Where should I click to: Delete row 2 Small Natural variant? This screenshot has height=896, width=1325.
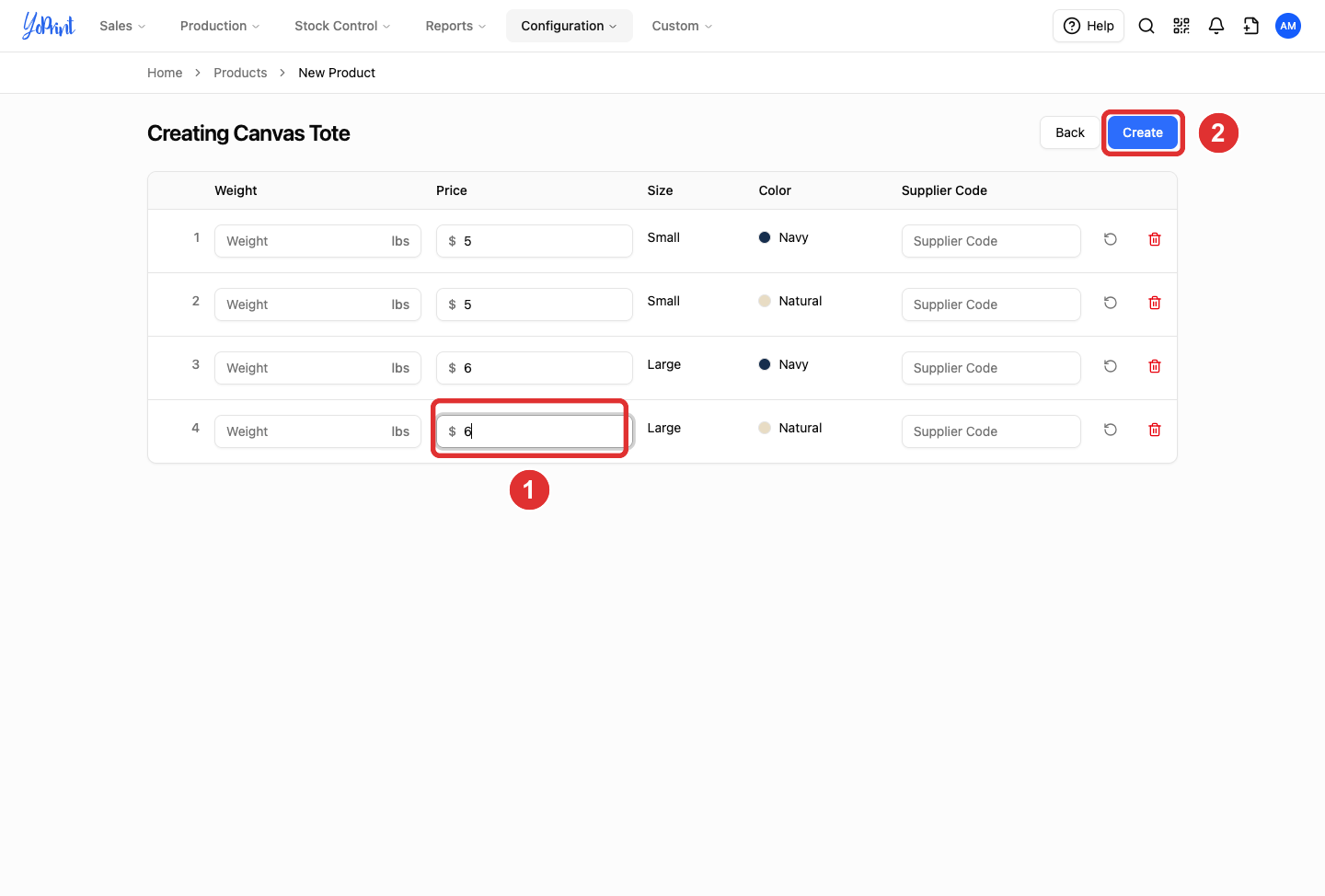pos(1155,303)
